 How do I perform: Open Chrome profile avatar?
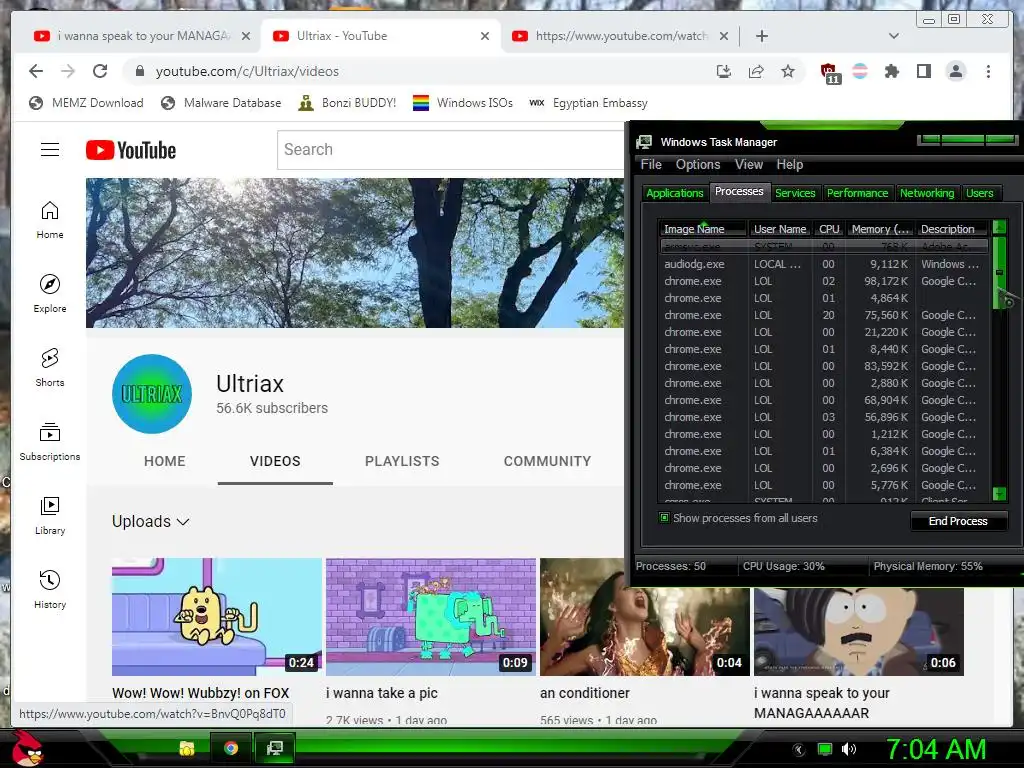tap(955, 71)
